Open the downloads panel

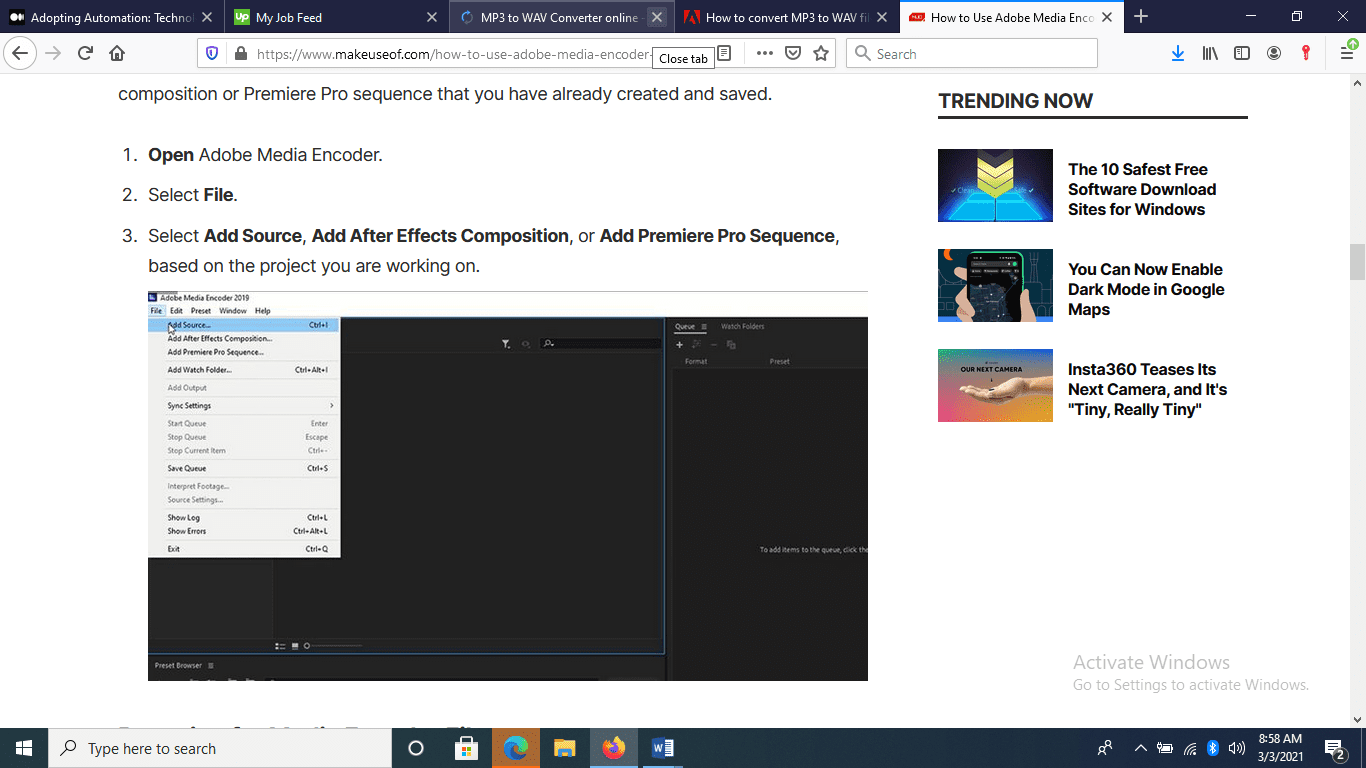click(1178, 54)
